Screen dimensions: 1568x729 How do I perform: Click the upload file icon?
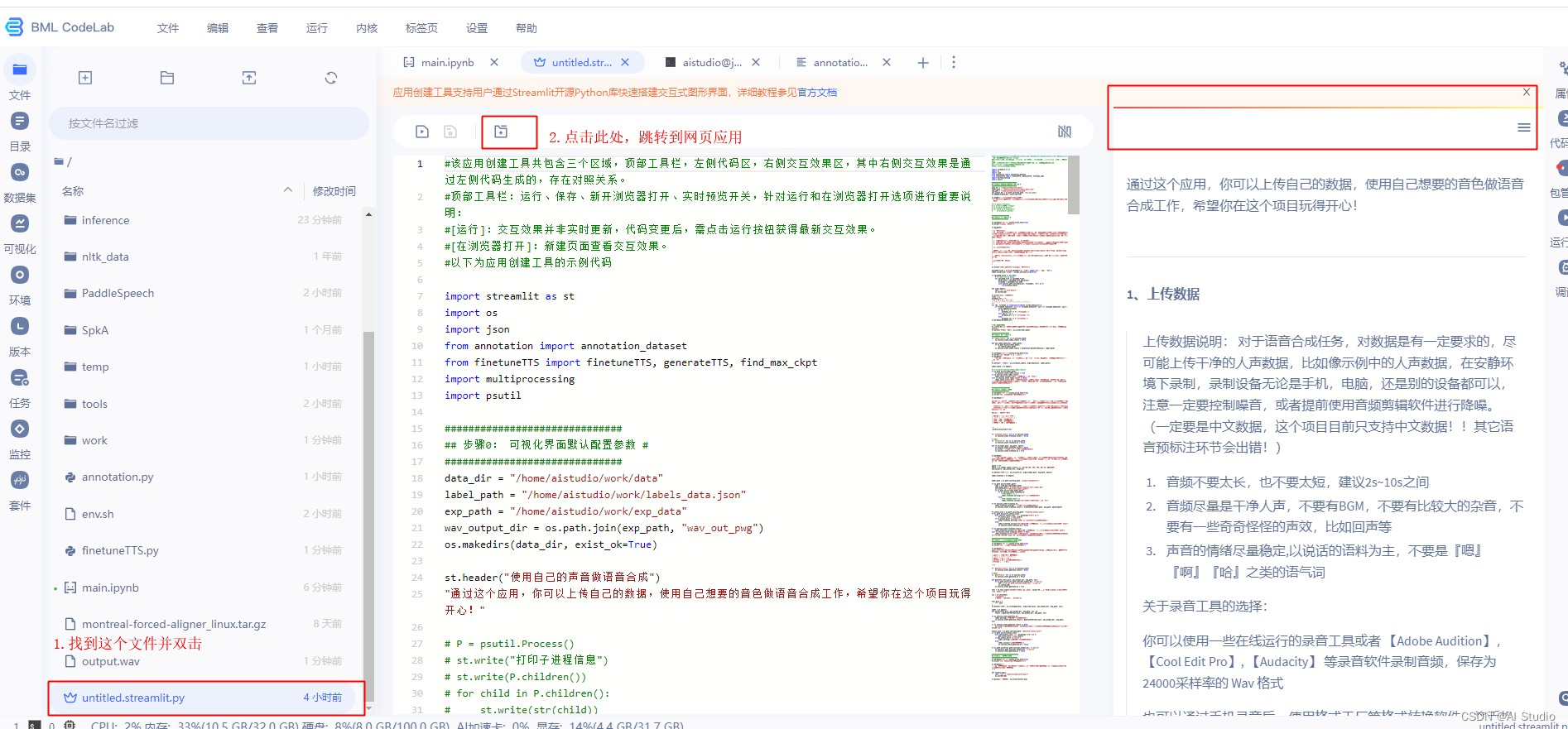(x=249, y=78)
